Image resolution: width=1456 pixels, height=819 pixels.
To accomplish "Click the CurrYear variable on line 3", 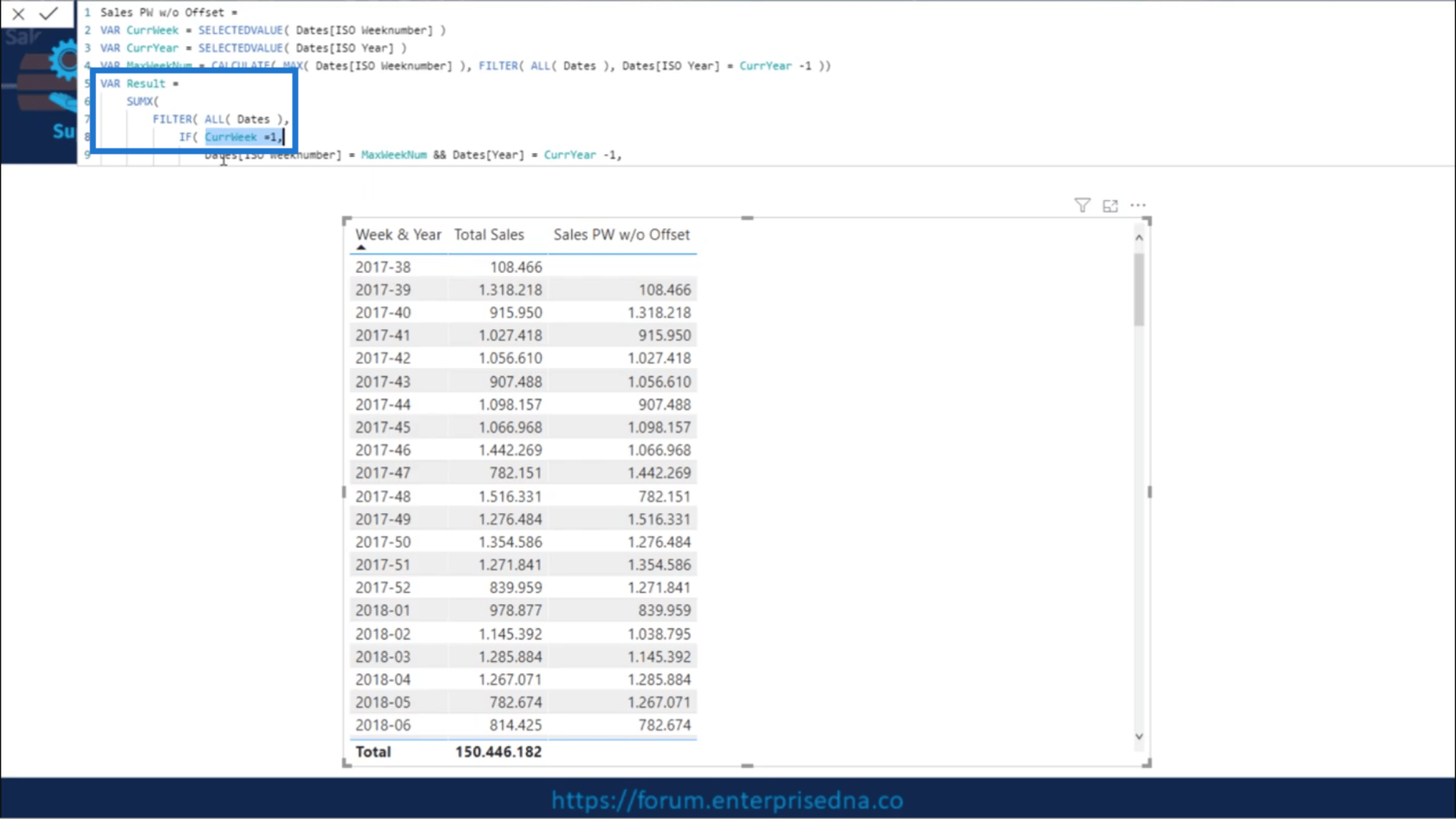I will [x=153, y=49].
